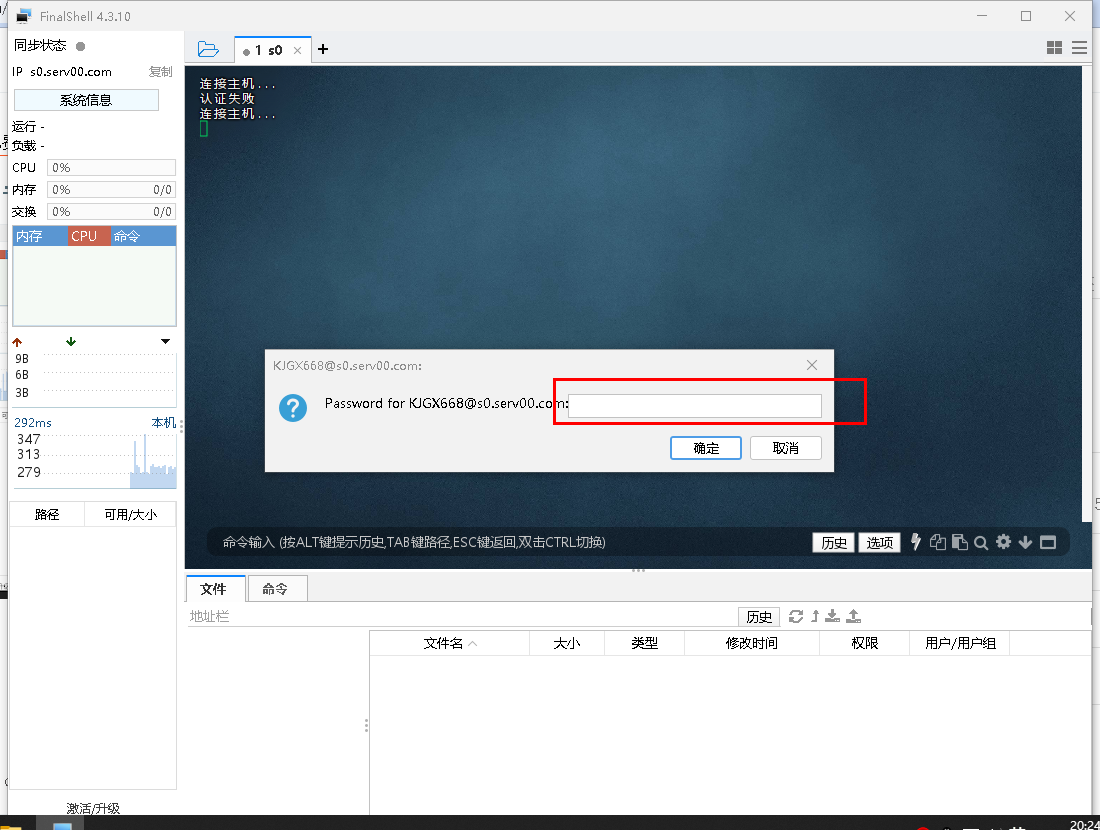The height and width of the screenshot is (830, 1100).
Task: Open path 历史 history in file panel
Action: [759, 616]
